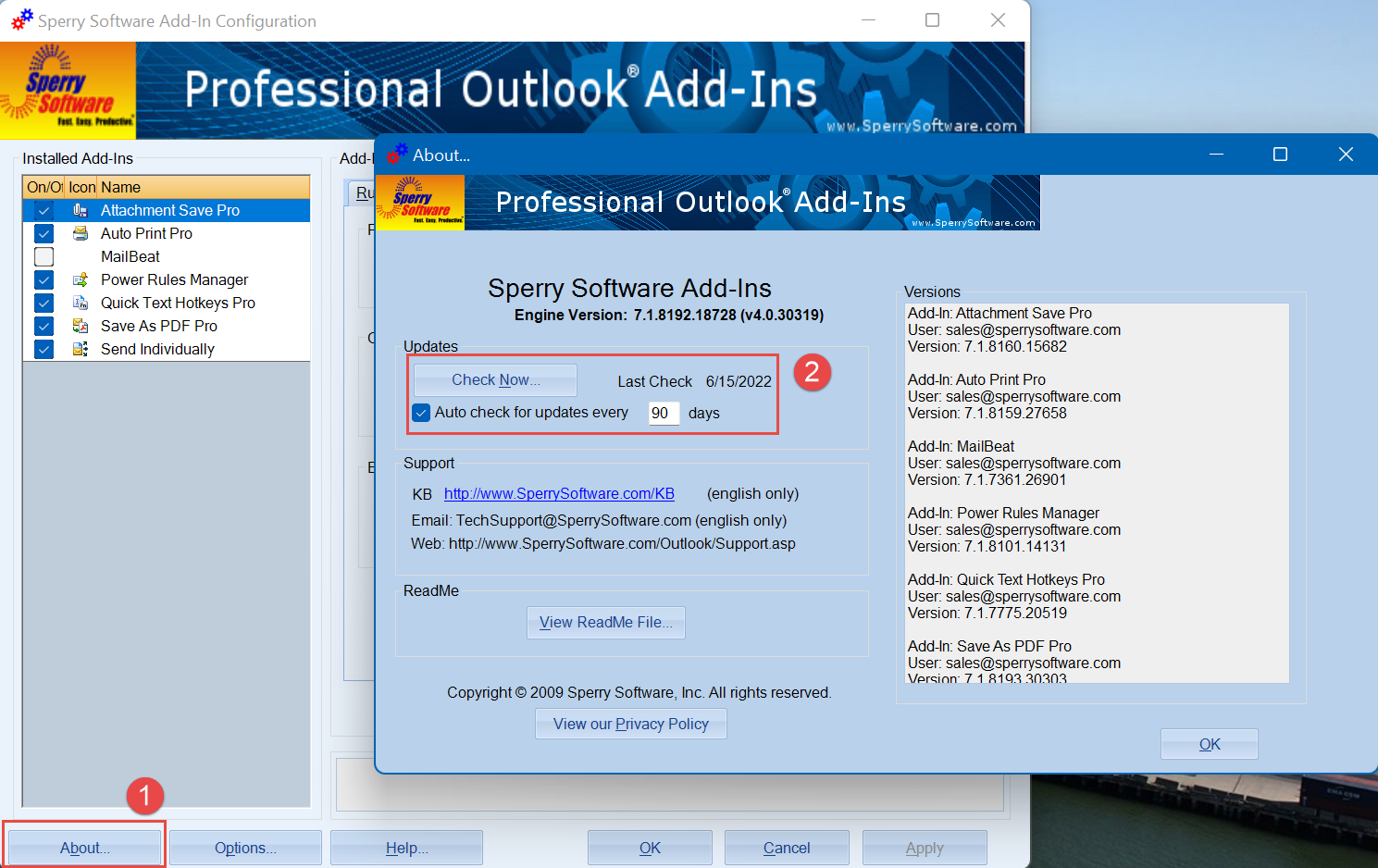Screen dimensions: 1378x868
Task: Click OK in the Configuration window
Action: point(650,848)
